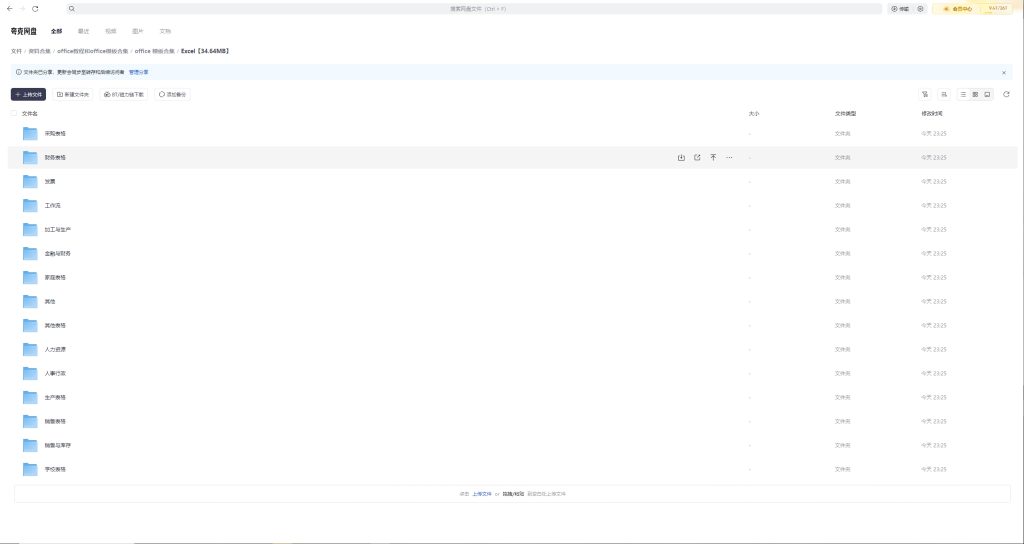The width and height of the screenshot is (1024, 544).
Task: Tick the select-all checkbox beside 文件名
Action: (14, 114)
